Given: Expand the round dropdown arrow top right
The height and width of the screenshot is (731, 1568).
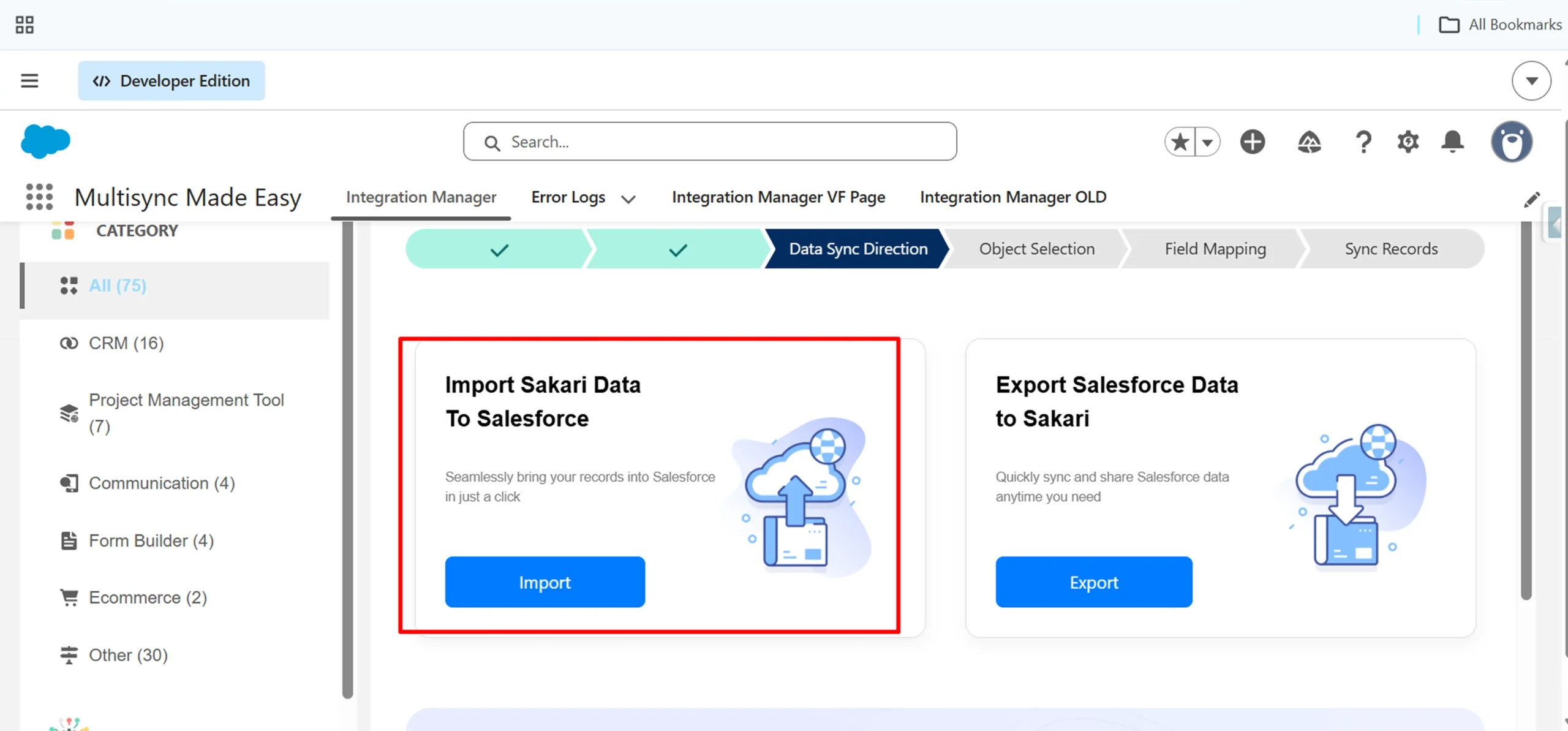Looking at the screenshot, I should point(1531,80).
